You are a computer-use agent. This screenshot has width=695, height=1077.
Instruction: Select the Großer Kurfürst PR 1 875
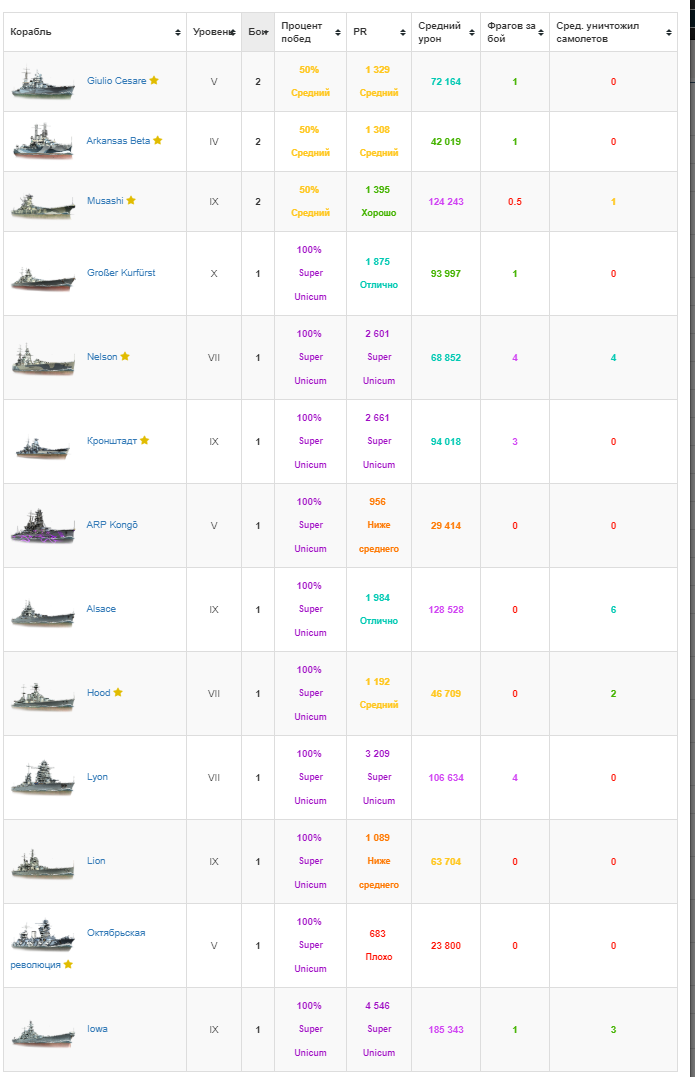(x=377, y=262)
